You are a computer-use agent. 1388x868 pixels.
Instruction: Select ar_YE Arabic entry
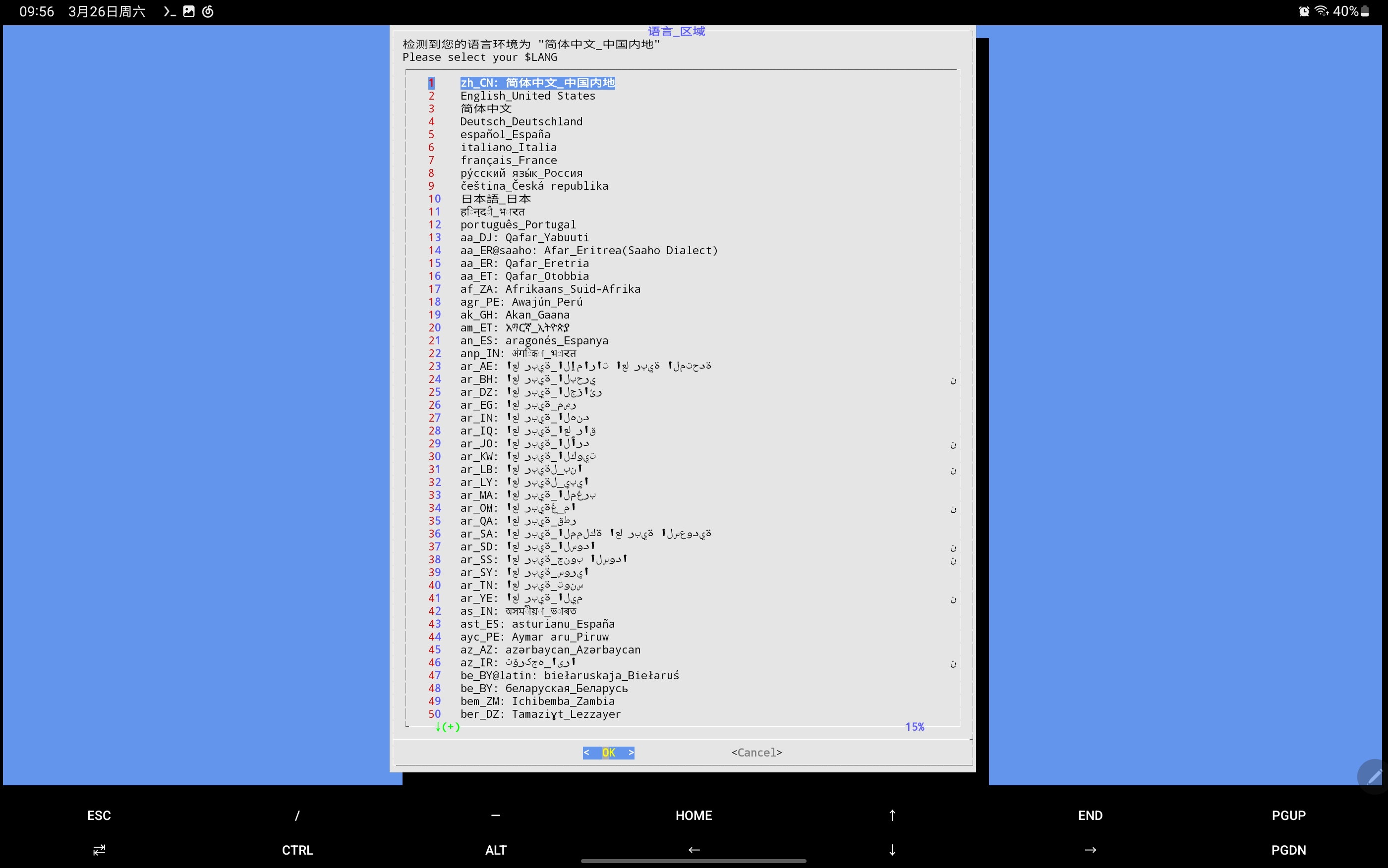(x=521, y=598)
